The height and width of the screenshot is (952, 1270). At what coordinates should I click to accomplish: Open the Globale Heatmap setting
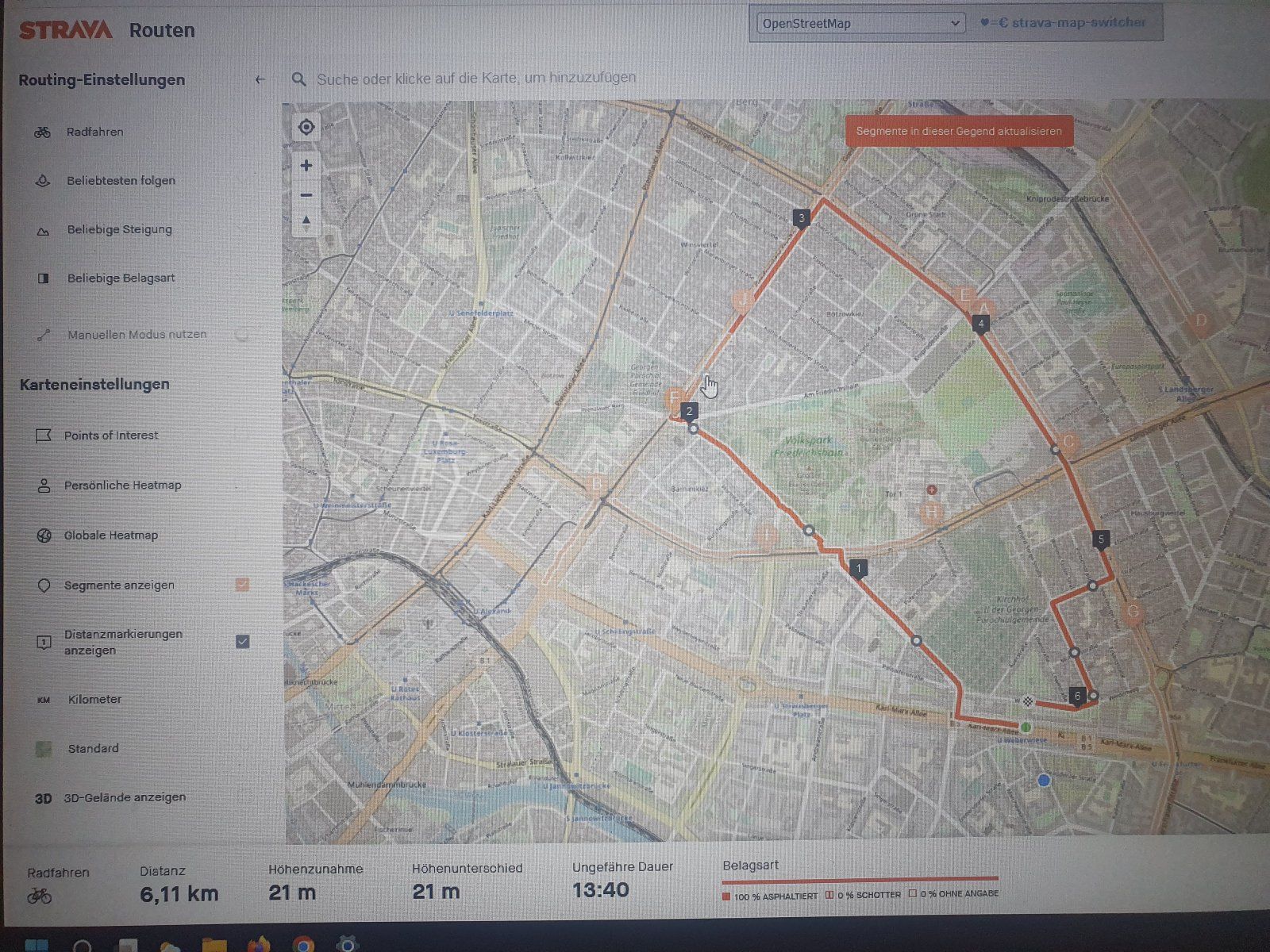click(111, 535)
